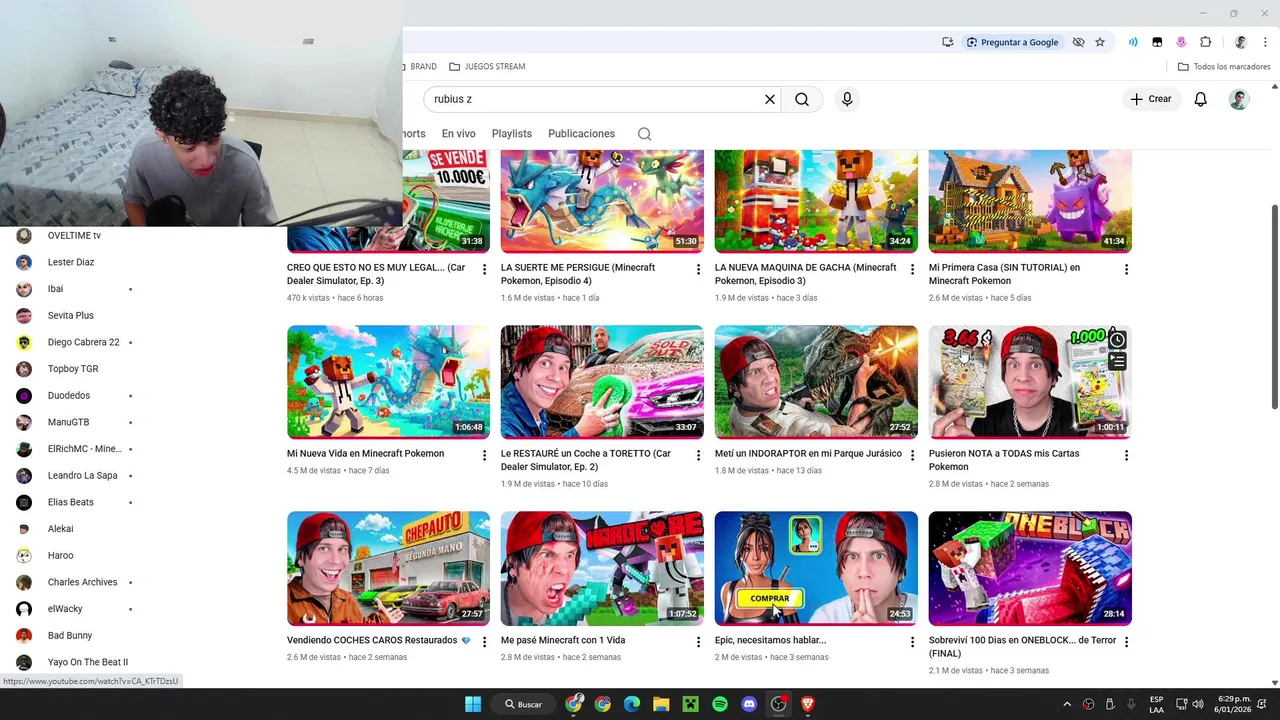Open Chrome three-dot menu
This screenshot has width=1280, height=720.
coord(1265,42)
